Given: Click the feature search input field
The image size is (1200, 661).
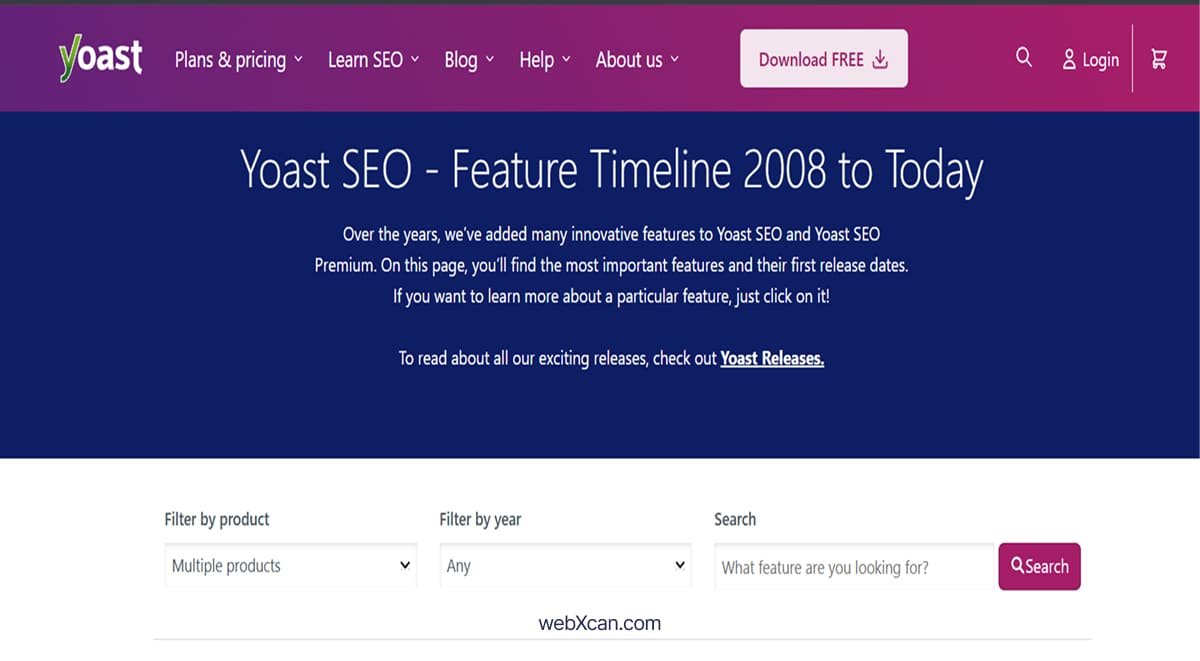Looking at the screenshot, I should [854, 567].
